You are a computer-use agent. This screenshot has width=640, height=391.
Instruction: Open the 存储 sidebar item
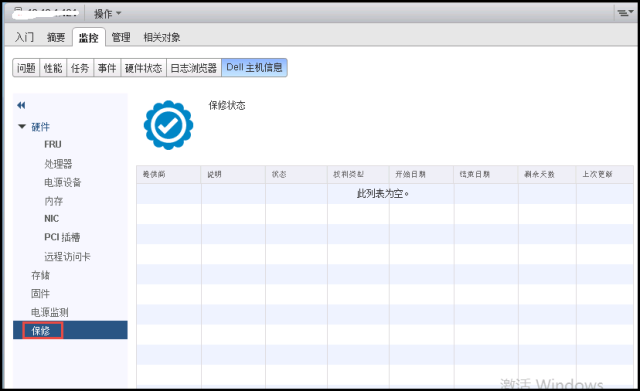click(x=40, y=275)
